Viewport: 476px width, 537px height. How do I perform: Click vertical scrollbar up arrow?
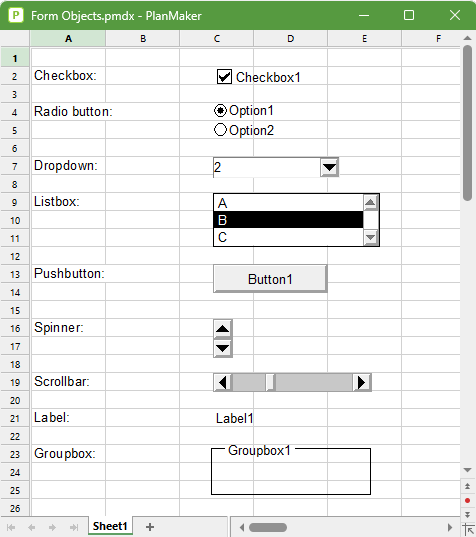467,38
